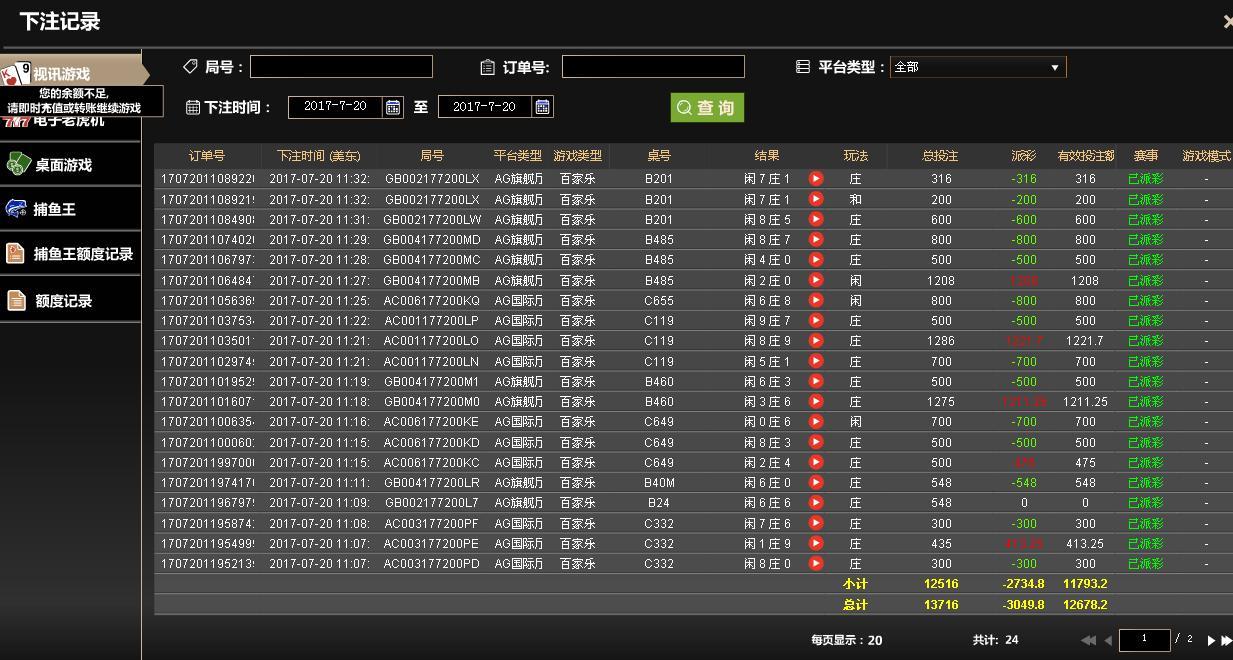Click inside the 订单号 input field
Viewport: 1233px width, 660px height.
point(653,66)
